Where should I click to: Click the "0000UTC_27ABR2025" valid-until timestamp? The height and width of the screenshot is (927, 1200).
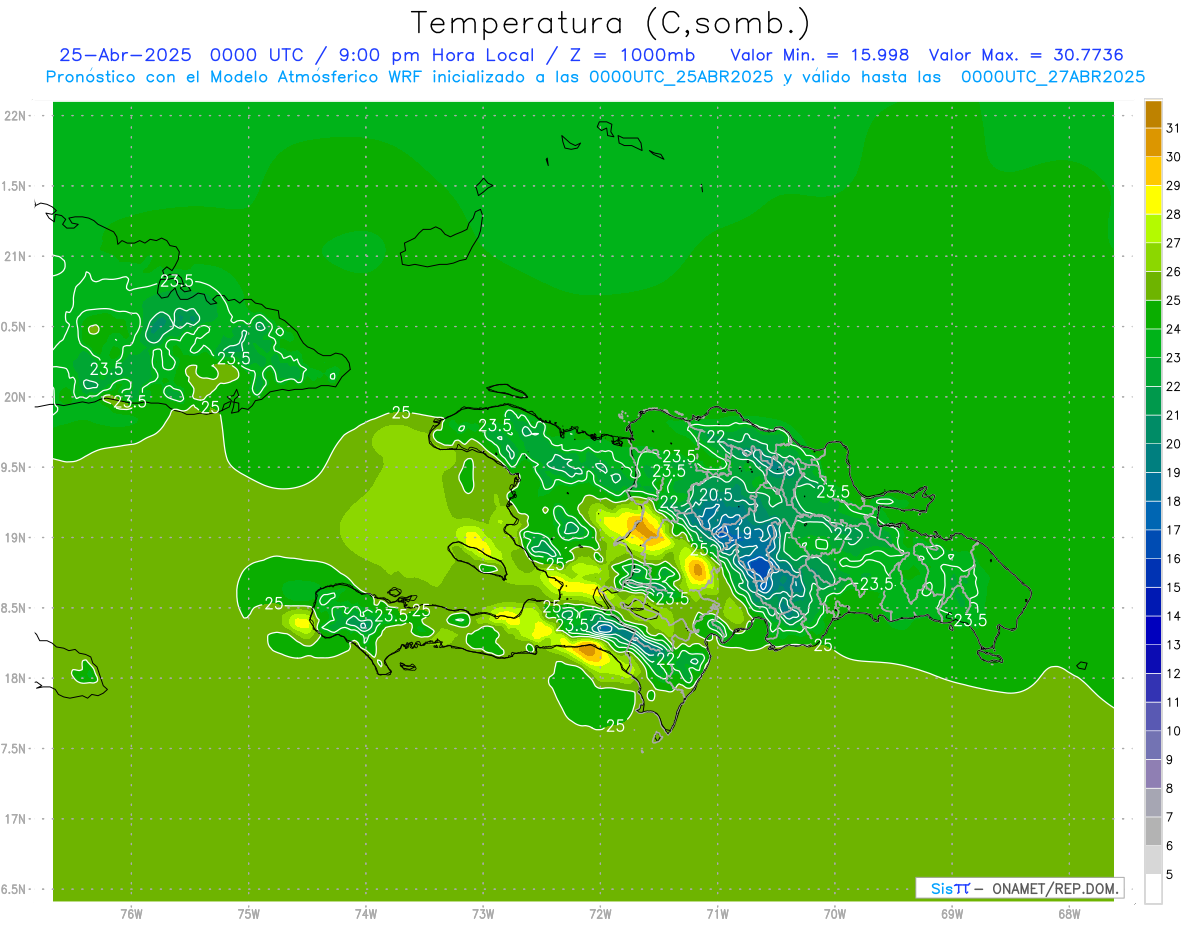pyautogui.click(x=1053, y=76)
